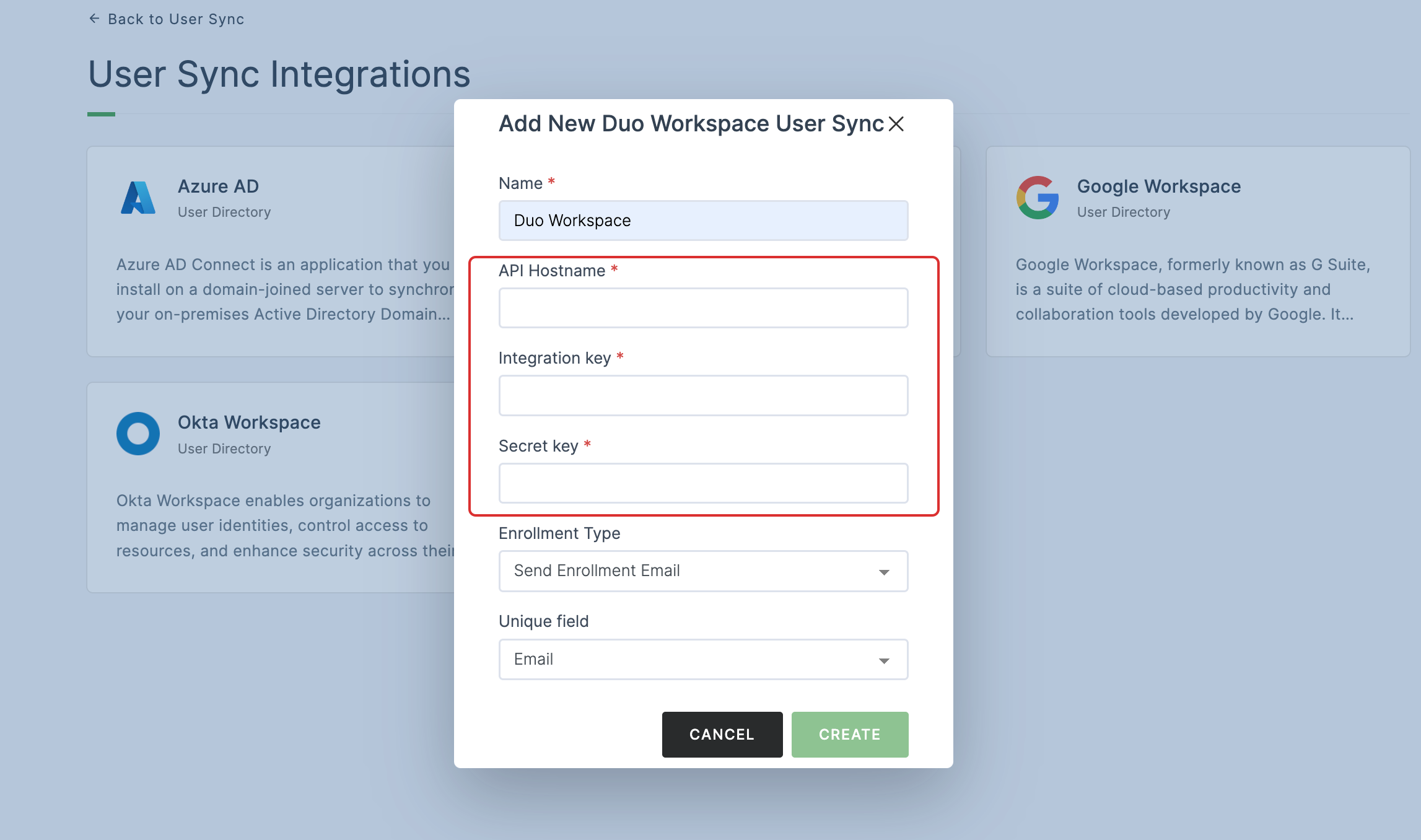Click User Directory under Okta Workspace
Image resolution: width=1421 pixels, height=840 pixels.
pos(224,449)
